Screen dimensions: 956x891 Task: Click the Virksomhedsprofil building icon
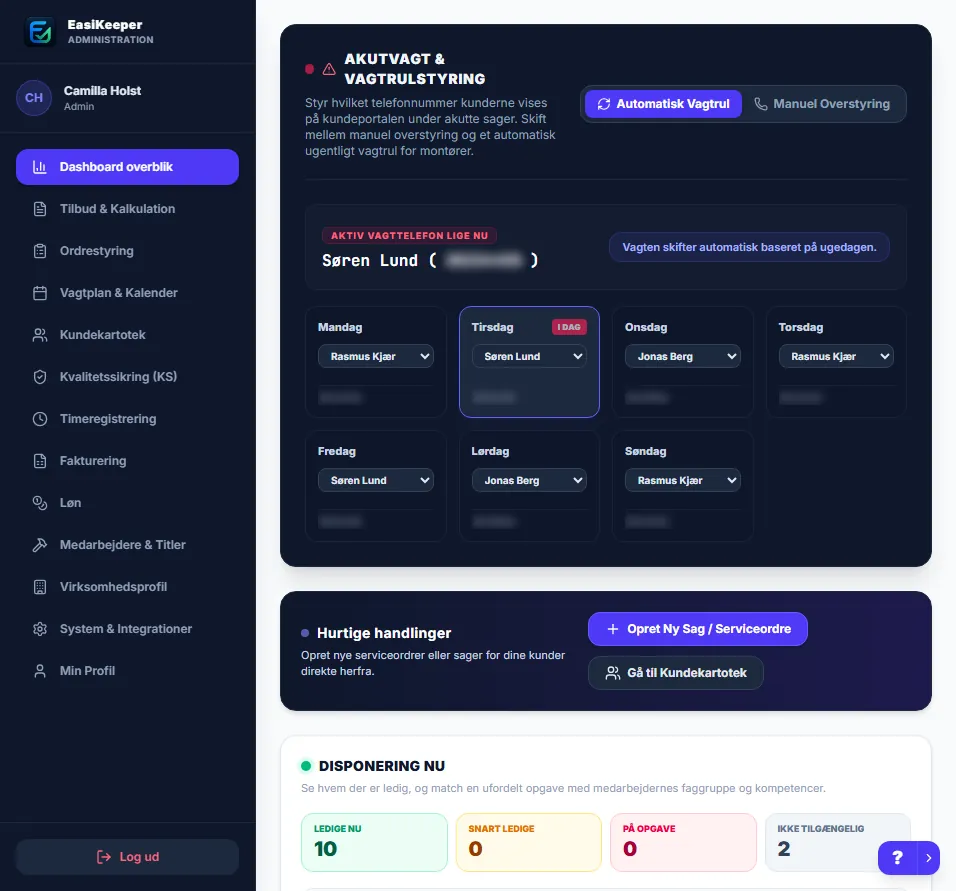point(40,587)
